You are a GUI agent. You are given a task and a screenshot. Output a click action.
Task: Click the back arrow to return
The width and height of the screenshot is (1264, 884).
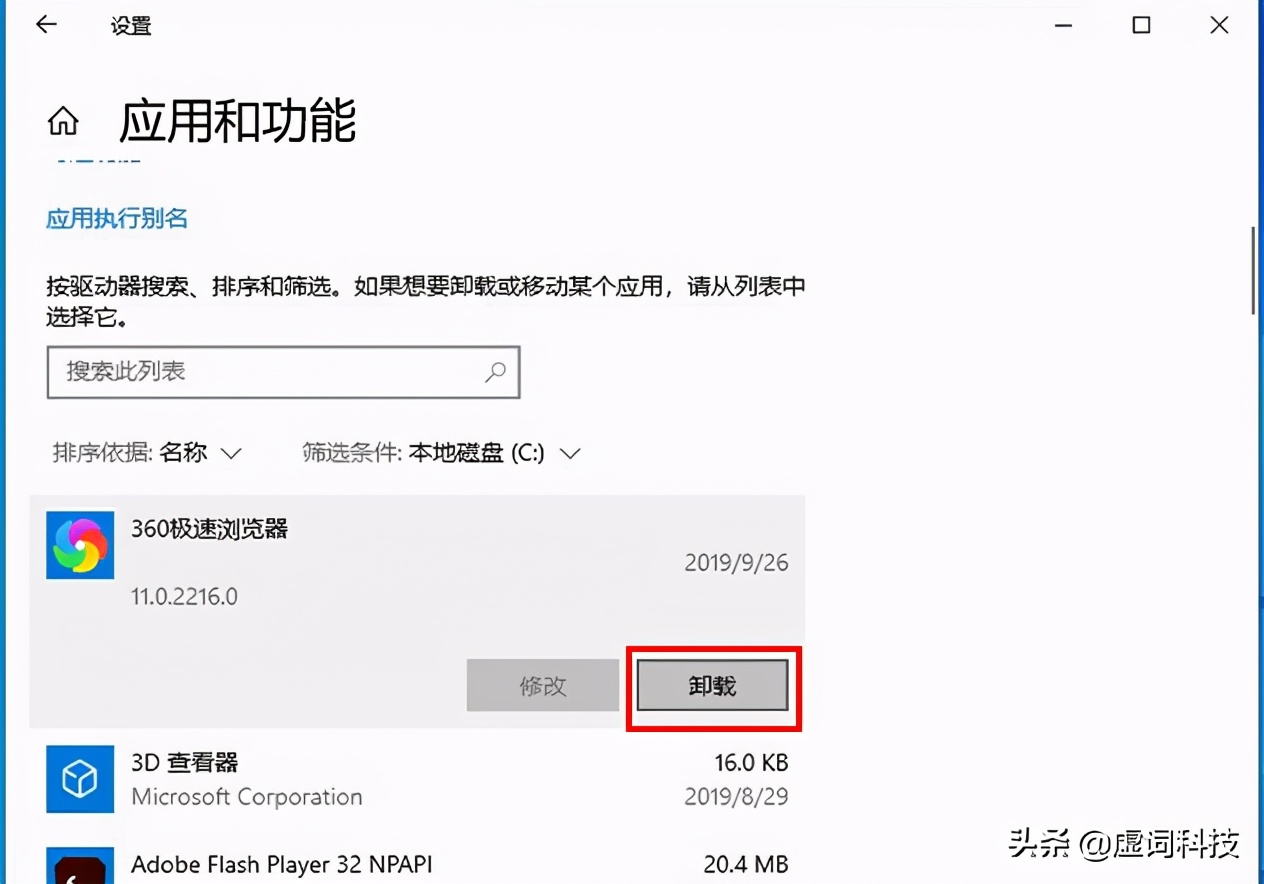(46, 24)
